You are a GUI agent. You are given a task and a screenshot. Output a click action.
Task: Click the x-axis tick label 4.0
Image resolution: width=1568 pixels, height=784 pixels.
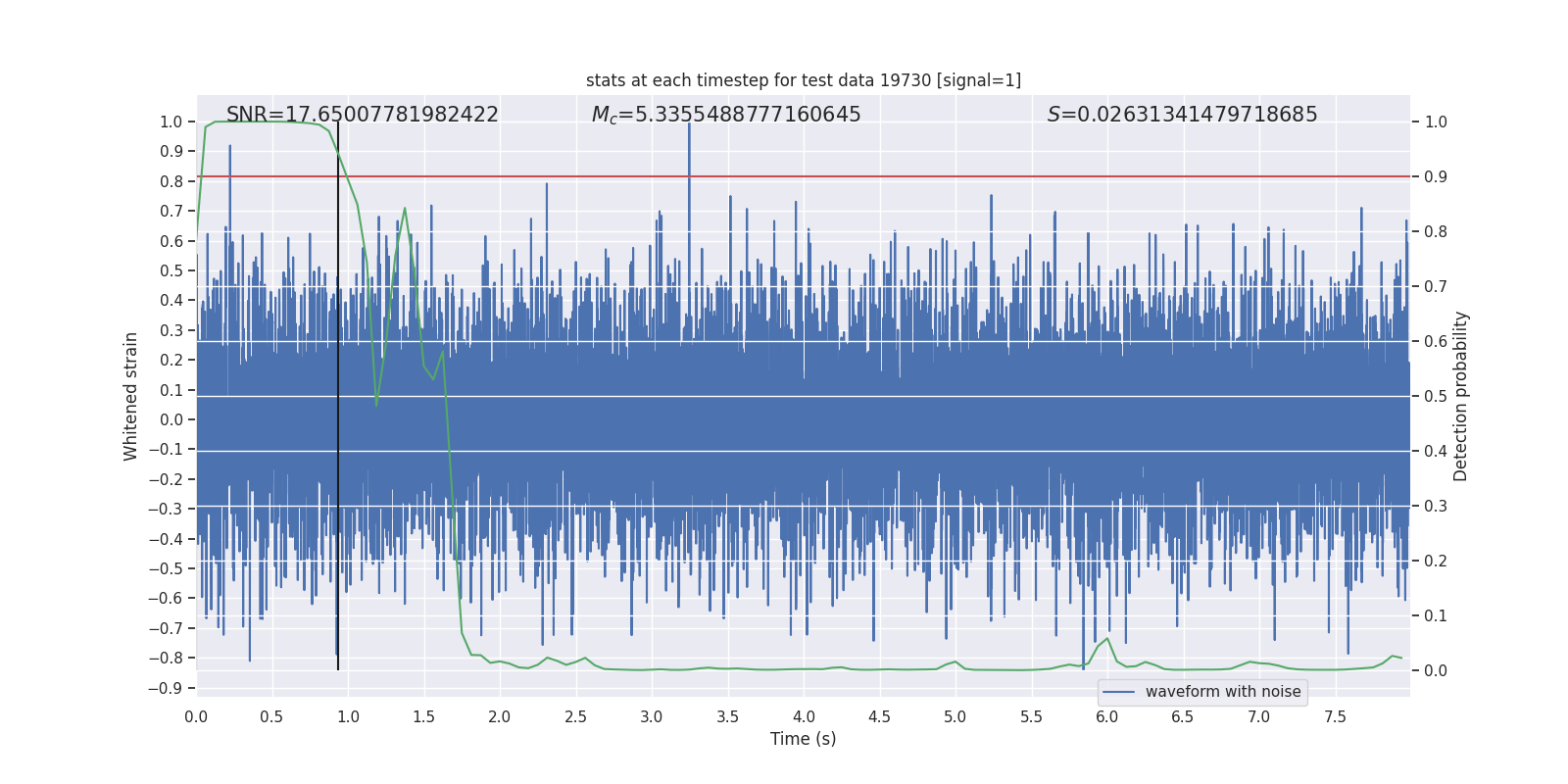[x=804, y=716]
